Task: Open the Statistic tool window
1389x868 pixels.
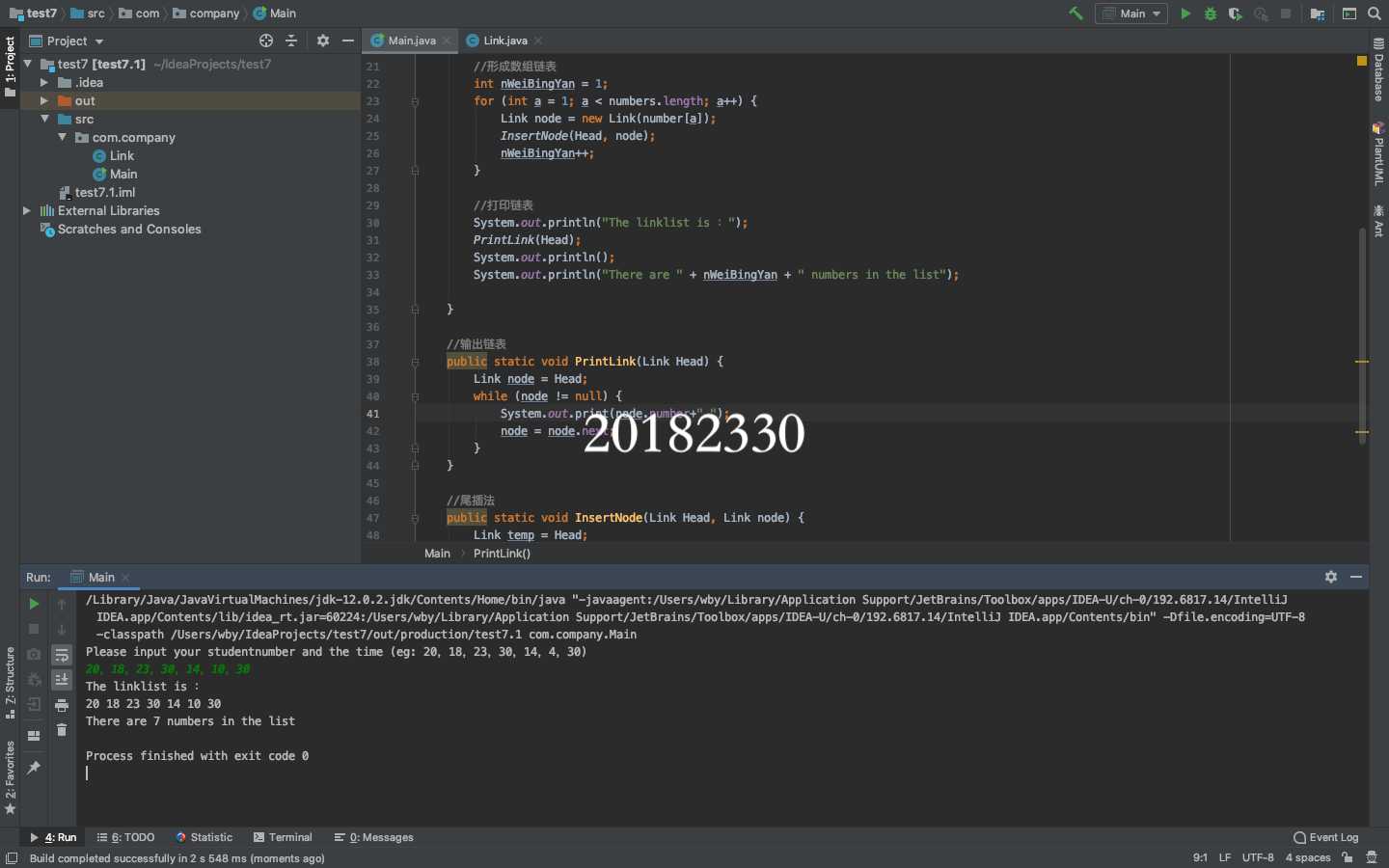Action: 204,837
